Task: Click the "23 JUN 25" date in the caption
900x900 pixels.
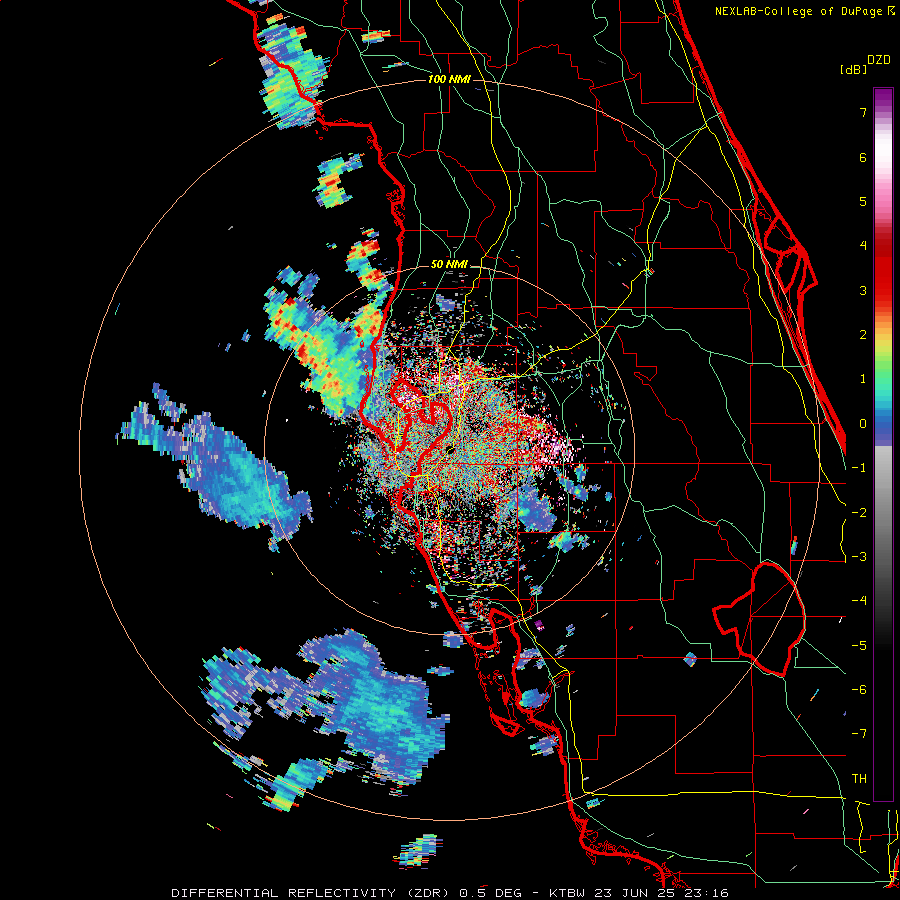Action: coord(636,893)
